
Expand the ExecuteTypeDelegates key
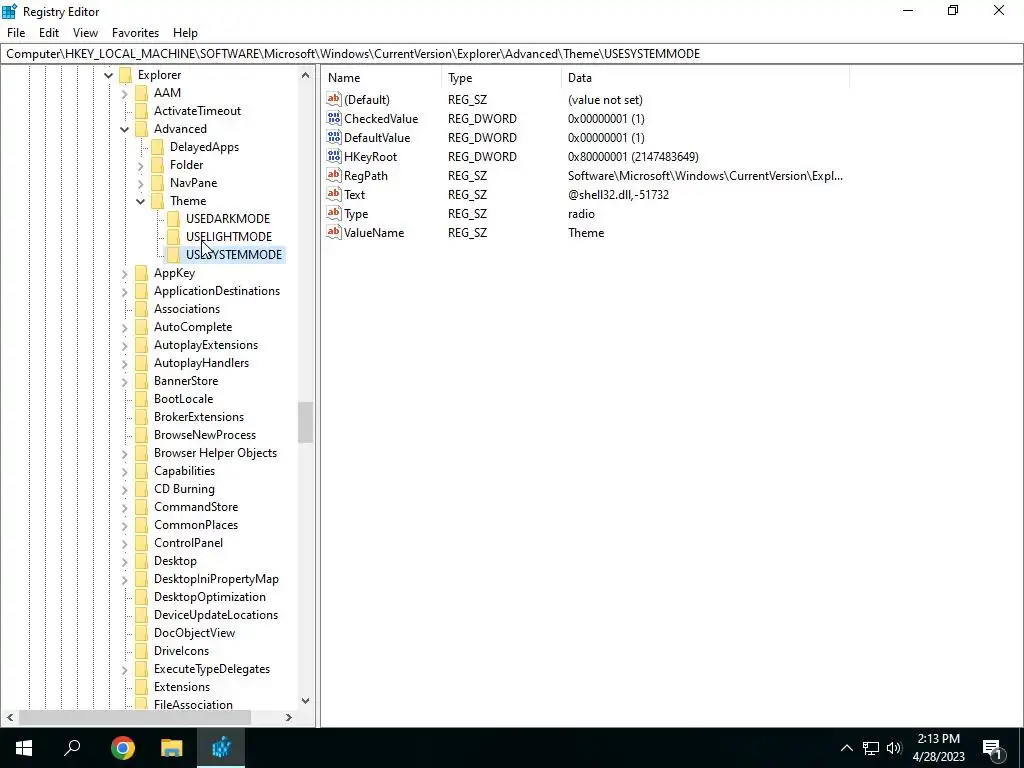pyautogui.click(x=125, y=669)
